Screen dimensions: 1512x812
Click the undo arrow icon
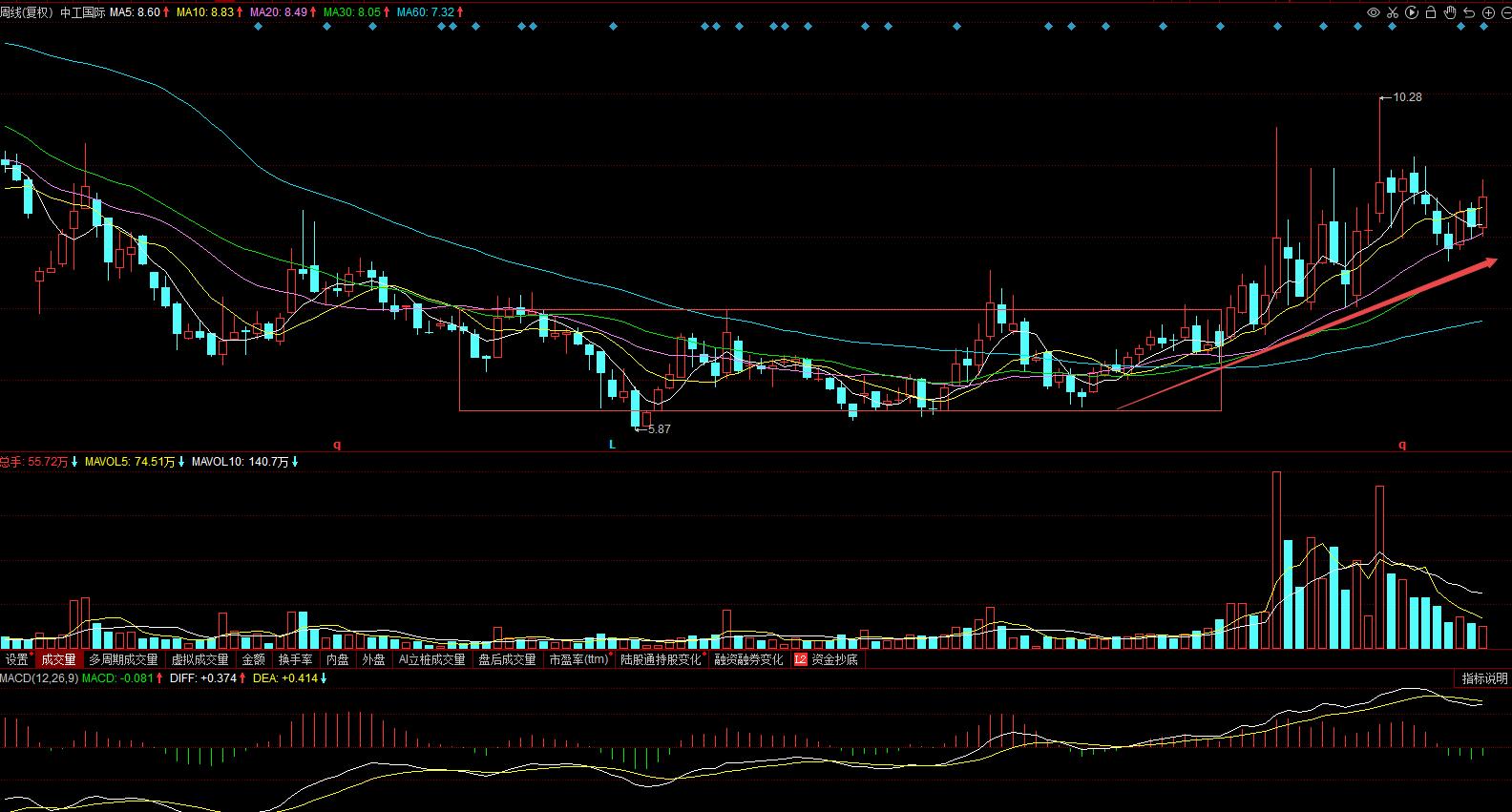coord(1469,12)
